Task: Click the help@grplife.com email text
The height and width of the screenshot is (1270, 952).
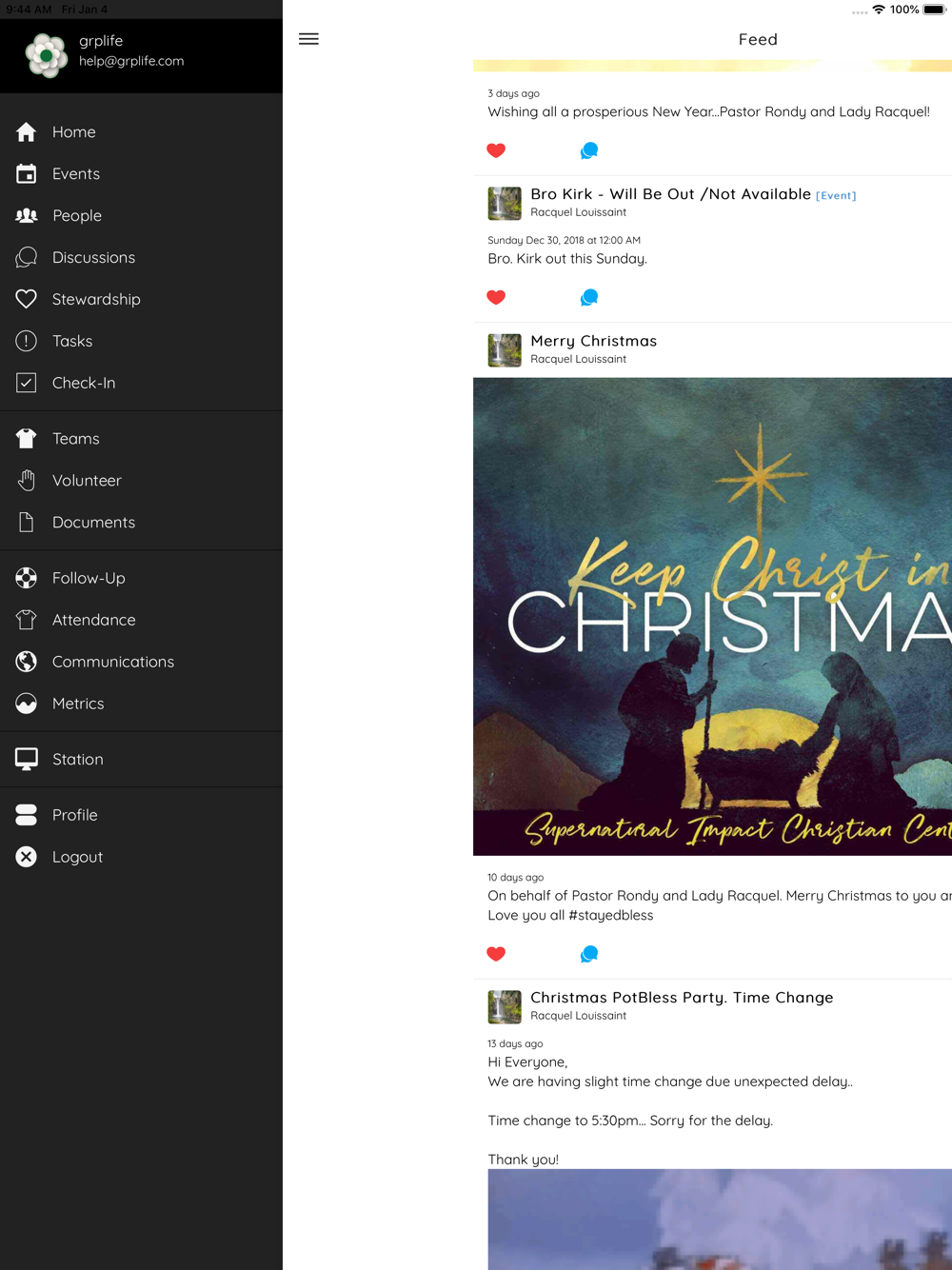Action: (x=131, y=61)
